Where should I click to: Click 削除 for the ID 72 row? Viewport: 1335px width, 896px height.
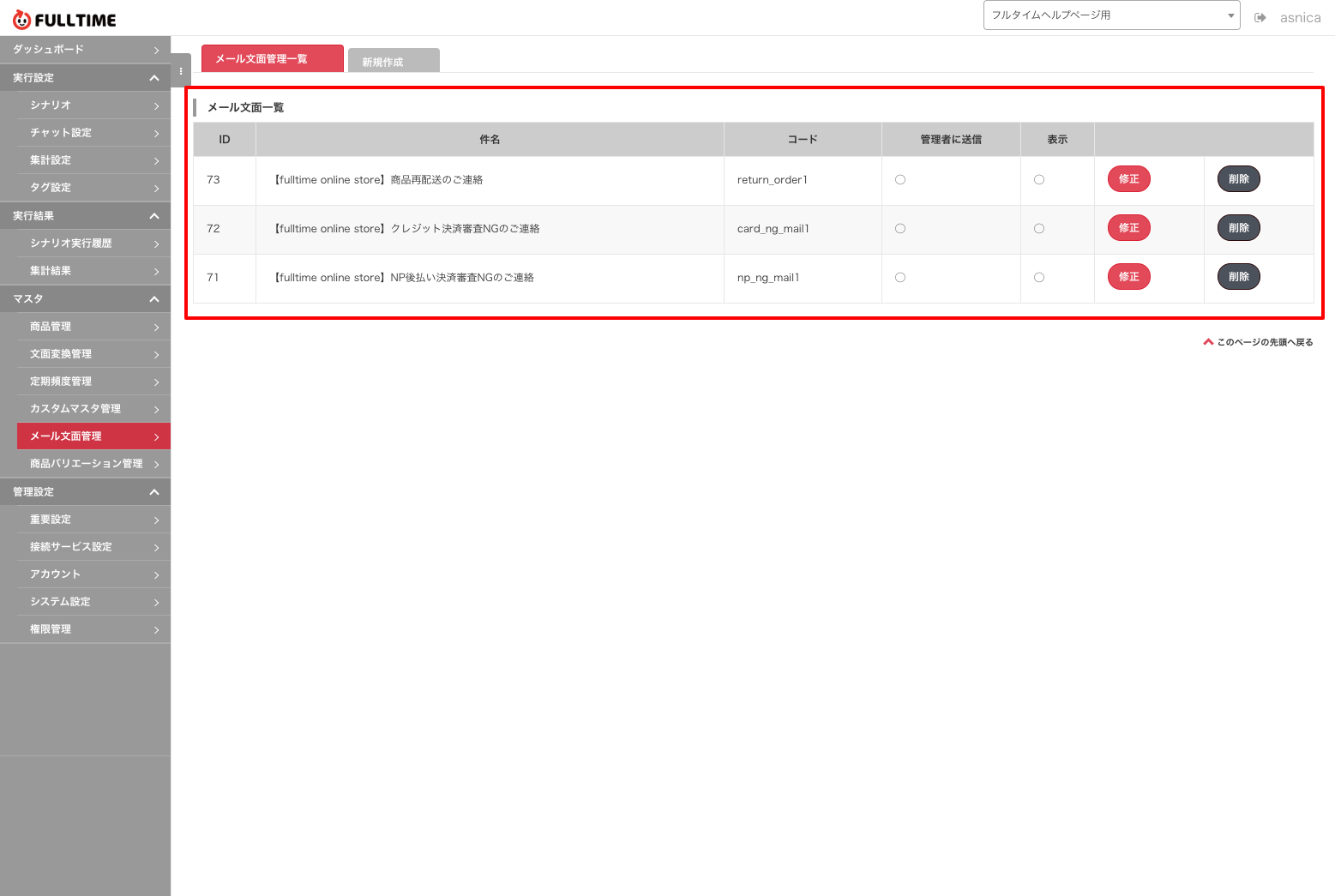coord(1239,228)
